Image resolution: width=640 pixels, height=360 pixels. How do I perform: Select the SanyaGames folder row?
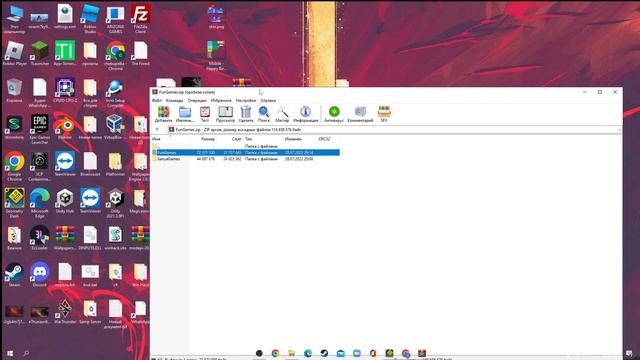click(x=245, y=159)
